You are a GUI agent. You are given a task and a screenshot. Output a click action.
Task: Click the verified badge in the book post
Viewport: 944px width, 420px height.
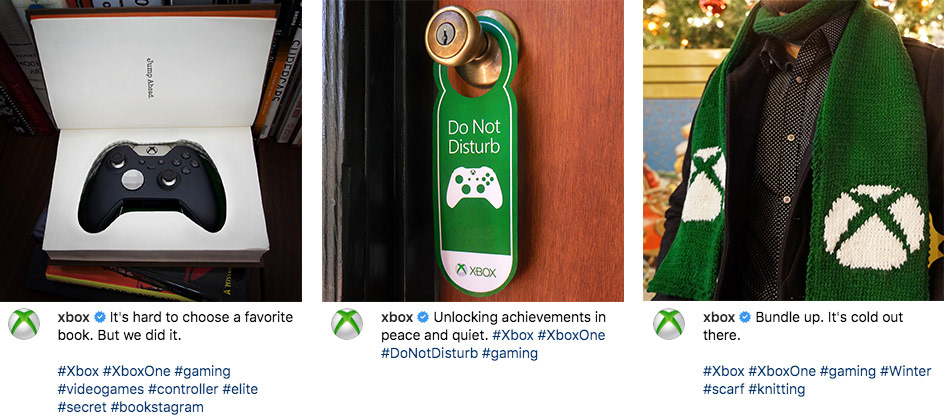click(100, 317)
